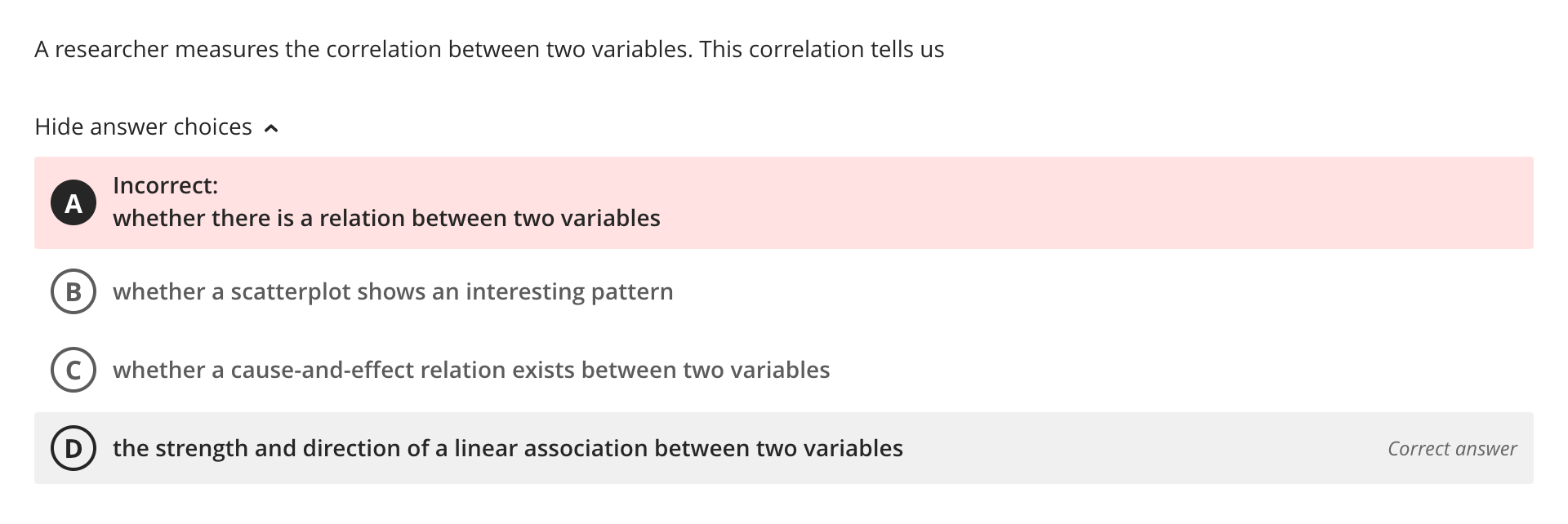Image resolution: width=1568 pixels, height=524 pixels.
Task: Click the Incorrect feedback text
Action: tap(166, 185)
